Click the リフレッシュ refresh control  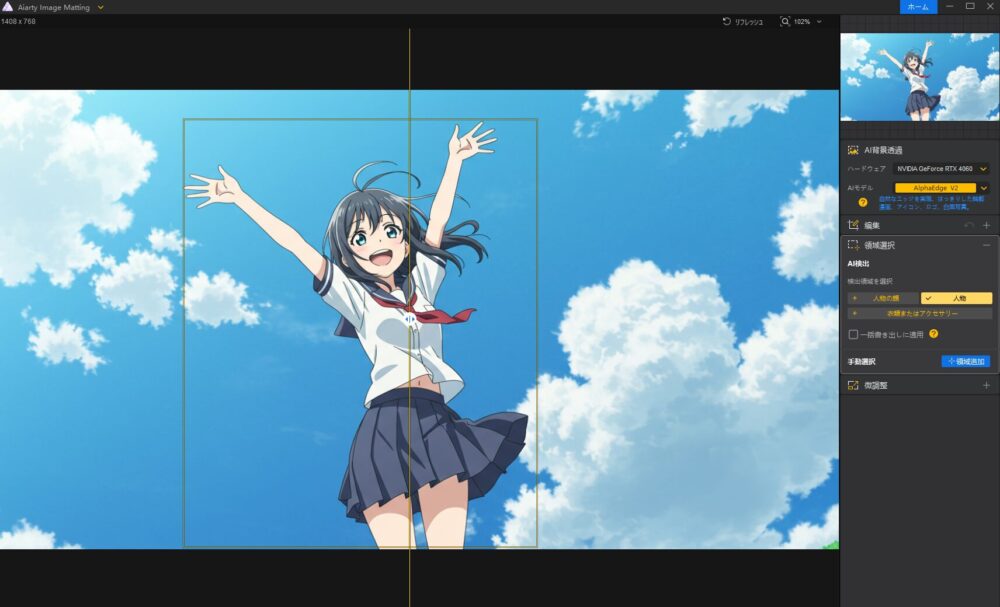pos(742,22)
